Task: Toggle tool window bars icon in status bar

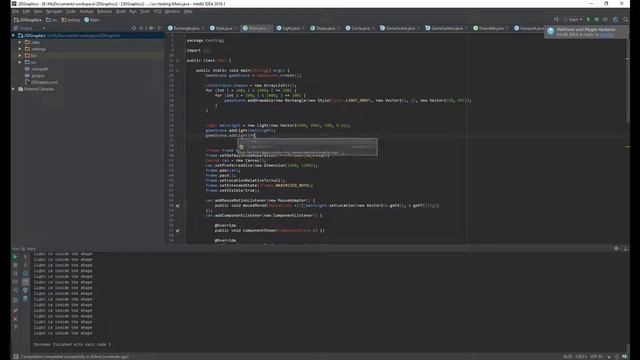Action: [x=16, y=356]
